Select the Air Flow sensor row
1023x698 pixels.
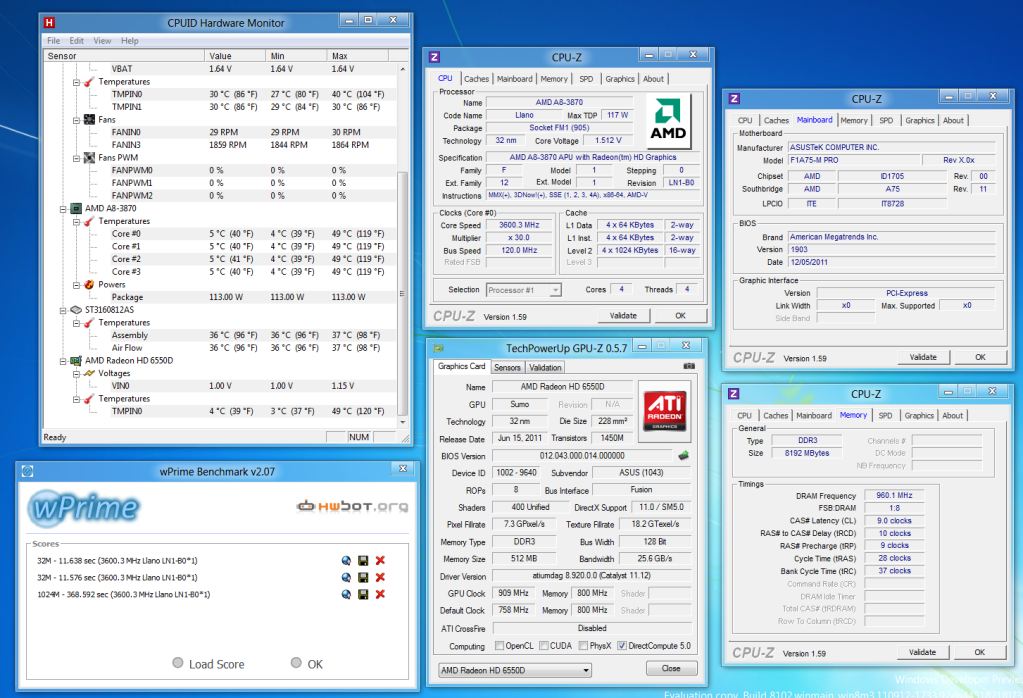tap(221, 348)
